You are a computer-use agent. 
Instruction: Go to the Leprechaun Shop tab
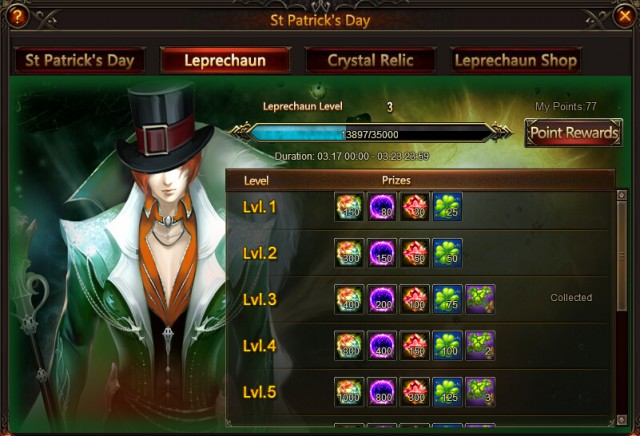516,60
